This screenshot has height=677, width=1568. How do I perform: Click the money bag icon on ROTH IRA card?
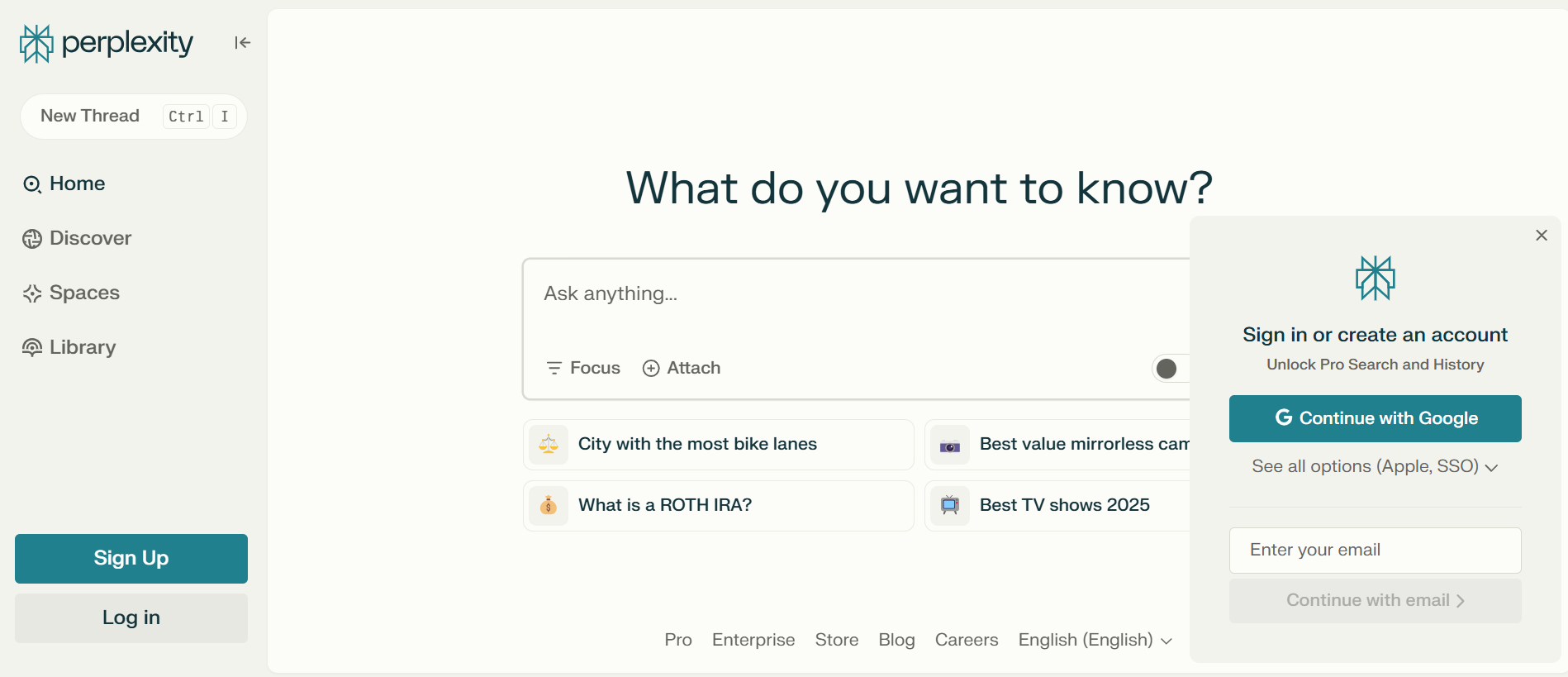[549, 506]
